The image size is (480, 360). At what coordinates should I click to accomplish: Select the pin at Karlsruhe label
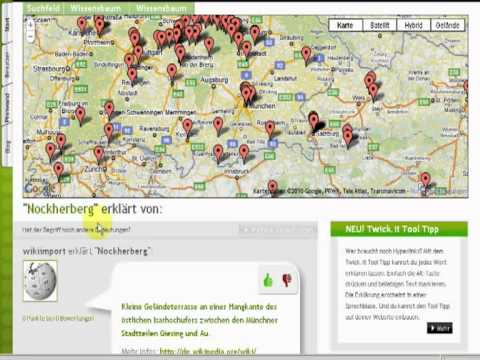pyautogui.click(x=82, y=26)
